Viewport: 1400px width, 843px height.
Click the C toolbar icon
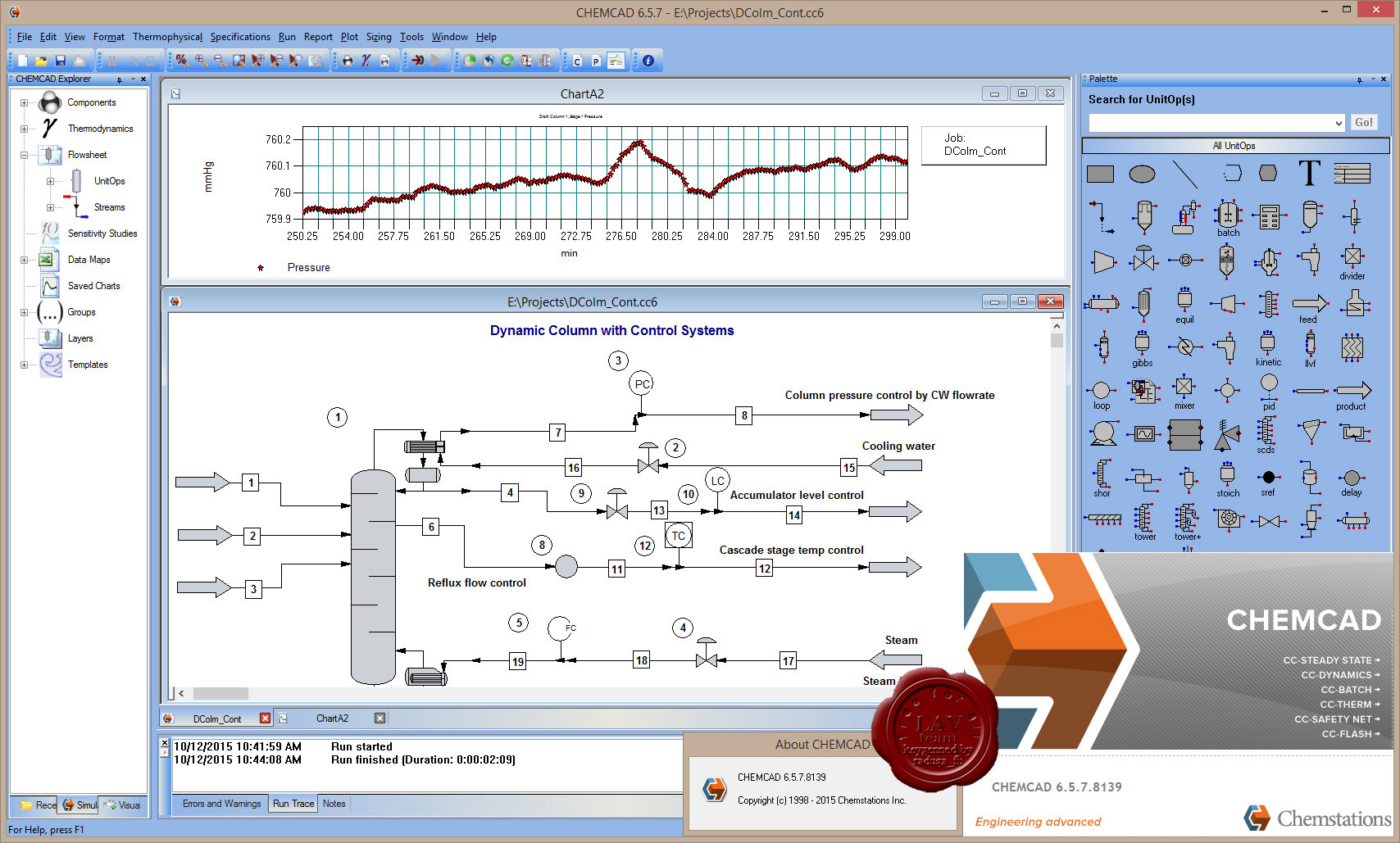[x=577, y=61]
